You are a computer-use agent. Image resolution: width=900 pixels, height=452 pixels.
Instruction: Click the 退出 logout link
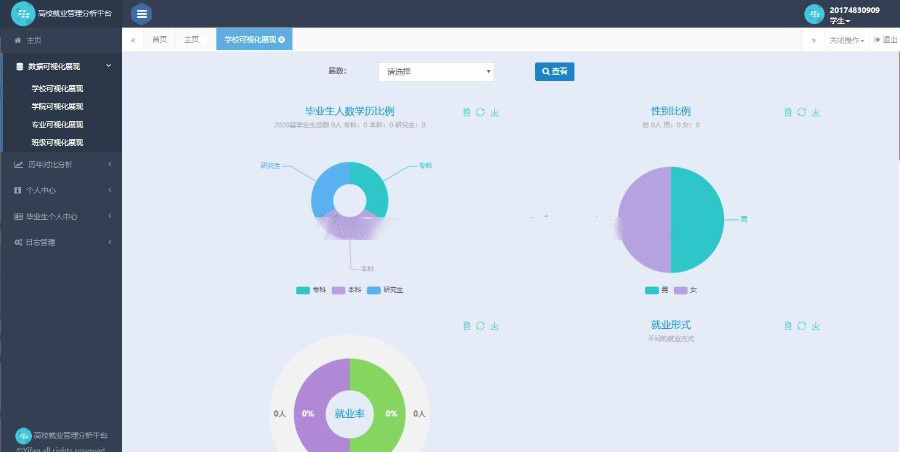(x=885, y=40)
